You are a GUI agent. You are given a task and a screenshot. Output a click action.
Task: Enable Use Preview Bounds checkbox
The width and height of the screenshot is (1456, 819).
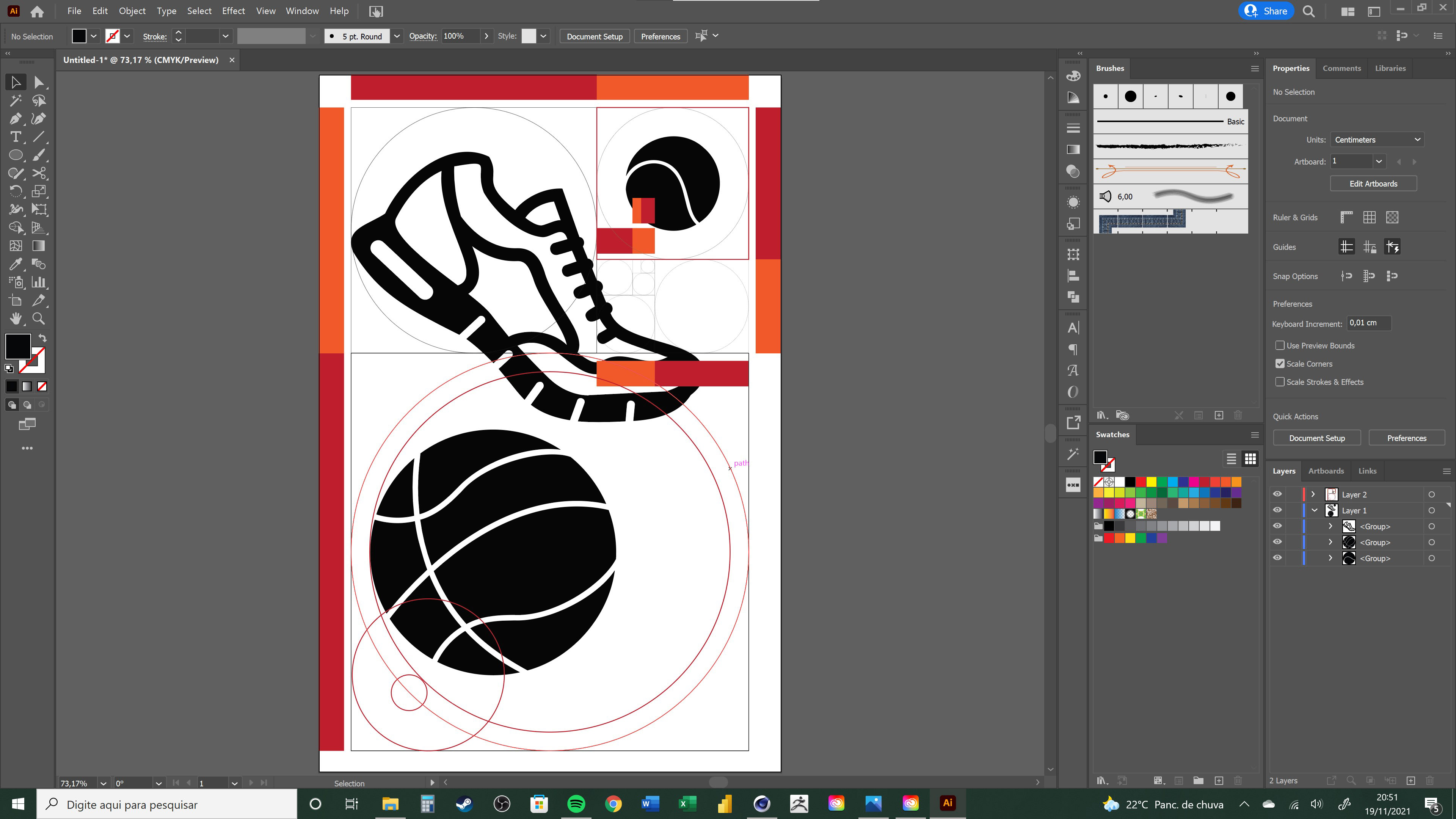(x=1280, y=345)
